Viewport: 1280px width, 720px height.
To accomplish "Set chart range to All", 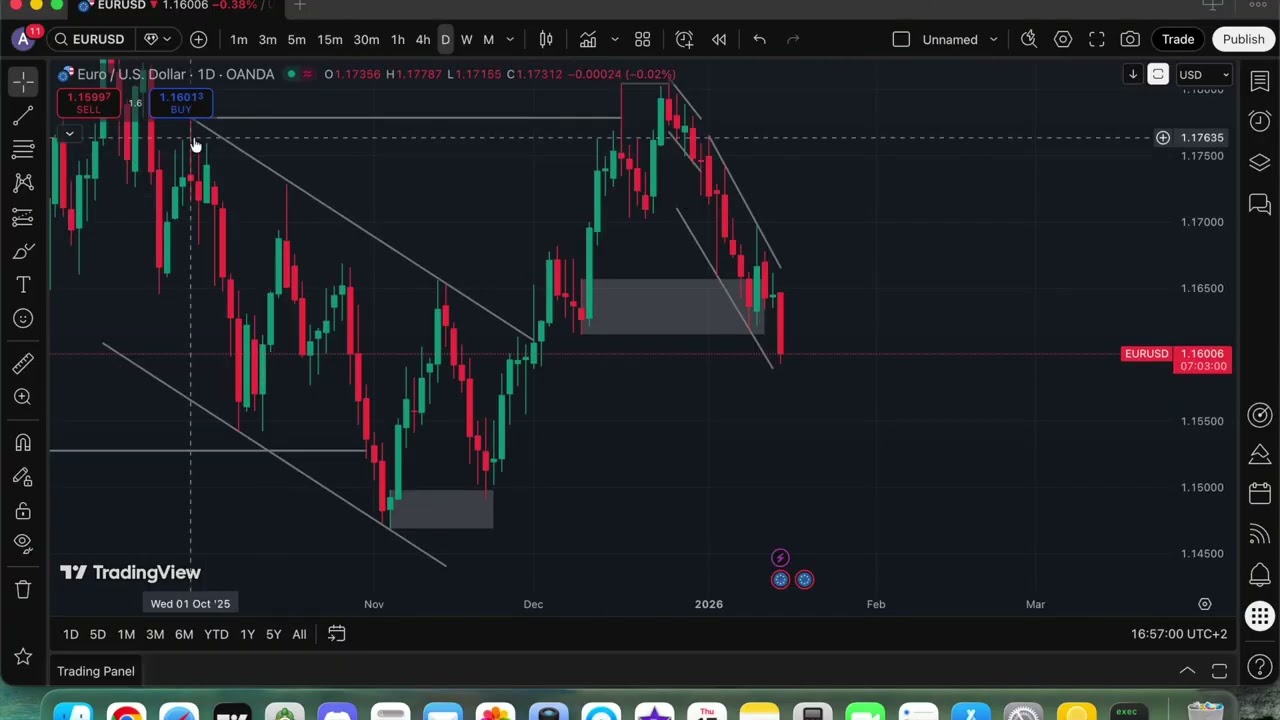I will (299, 634).
